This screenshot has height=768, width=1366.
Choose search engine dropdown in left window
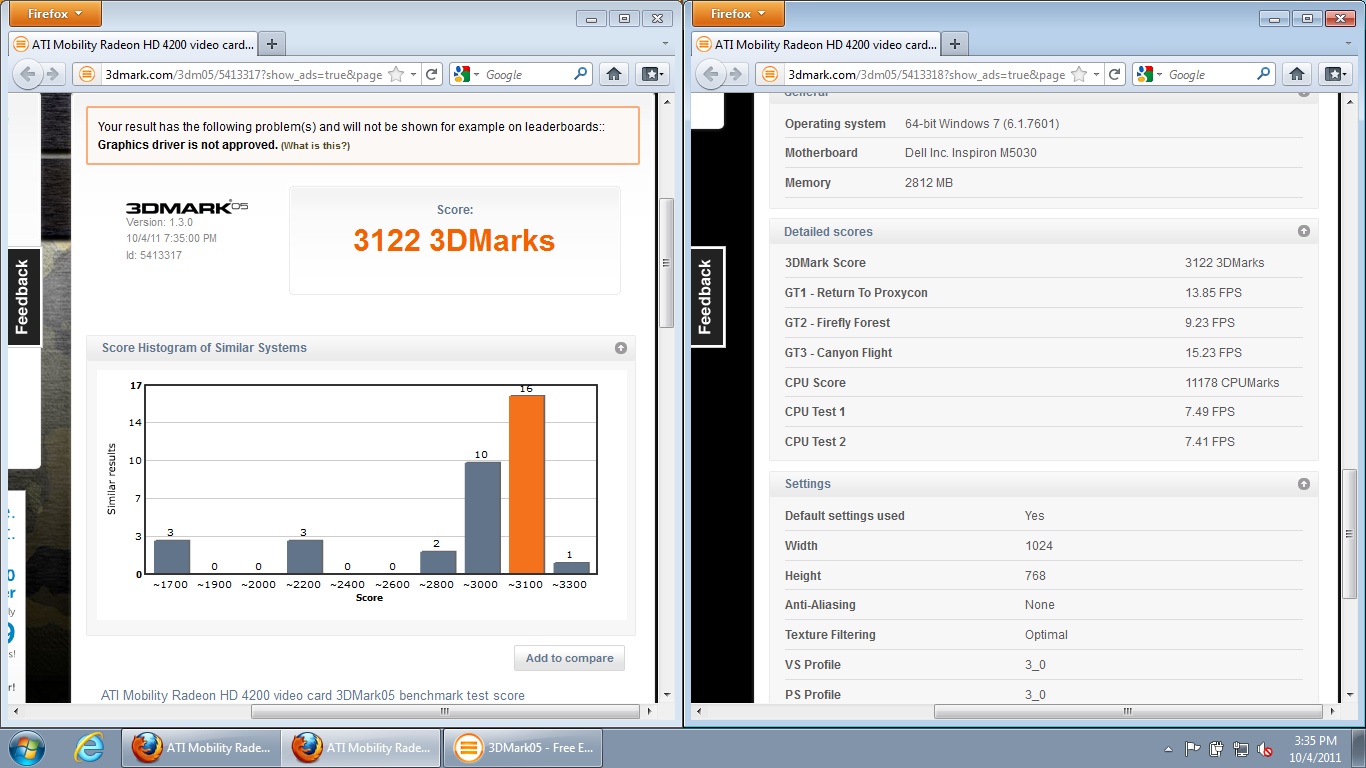[466, 74]
